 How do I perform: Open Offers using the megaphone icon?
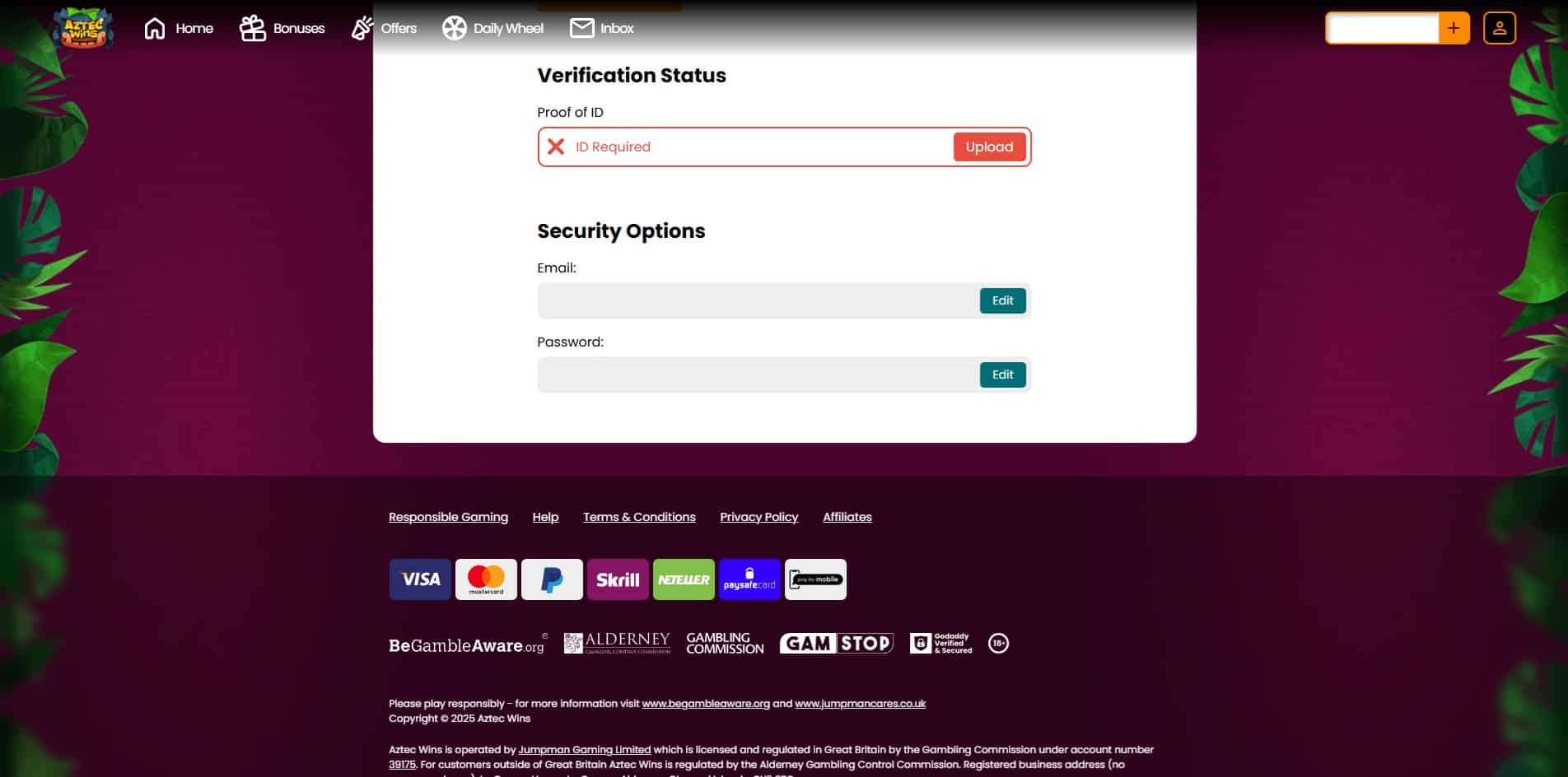[x=362, y=27]
